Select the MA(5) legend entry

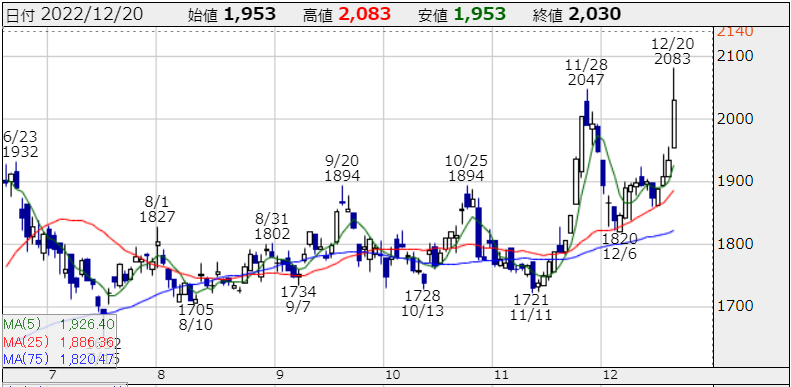coord(59,323)
